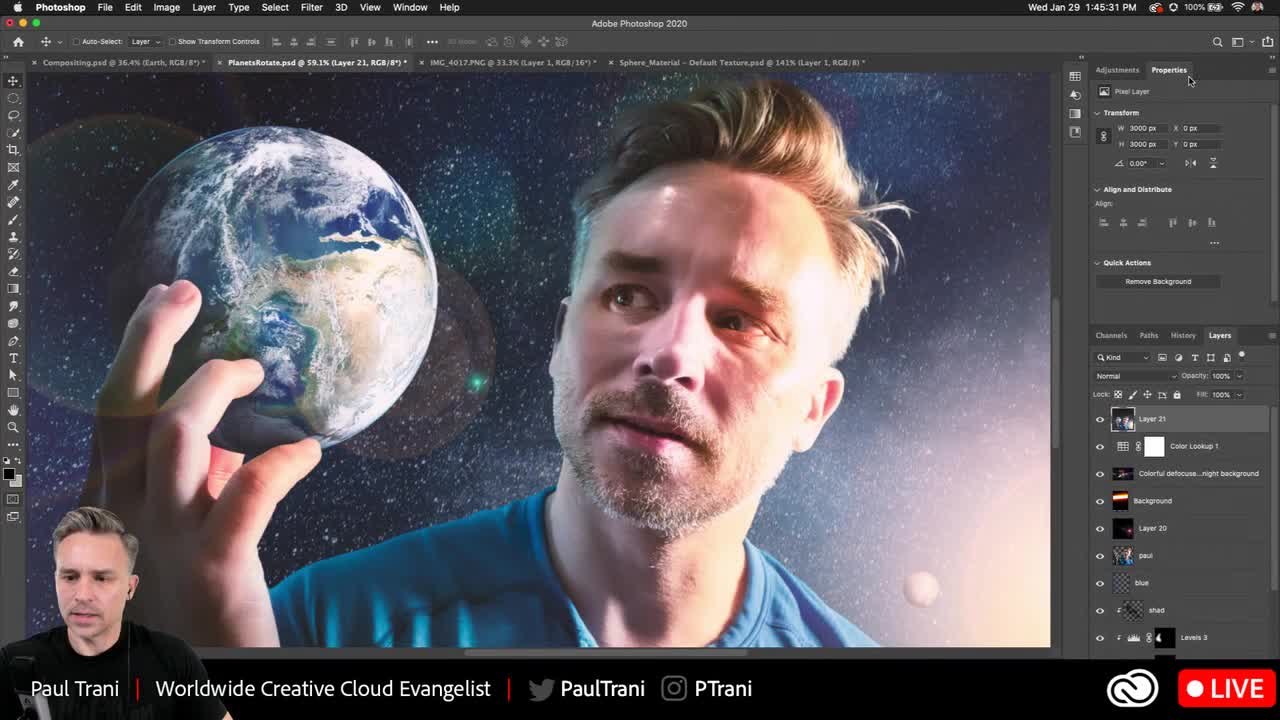Open more align options (three dots) in Properties
The width and height of the screenshot is (1280, 720).
click(1214, 243)
